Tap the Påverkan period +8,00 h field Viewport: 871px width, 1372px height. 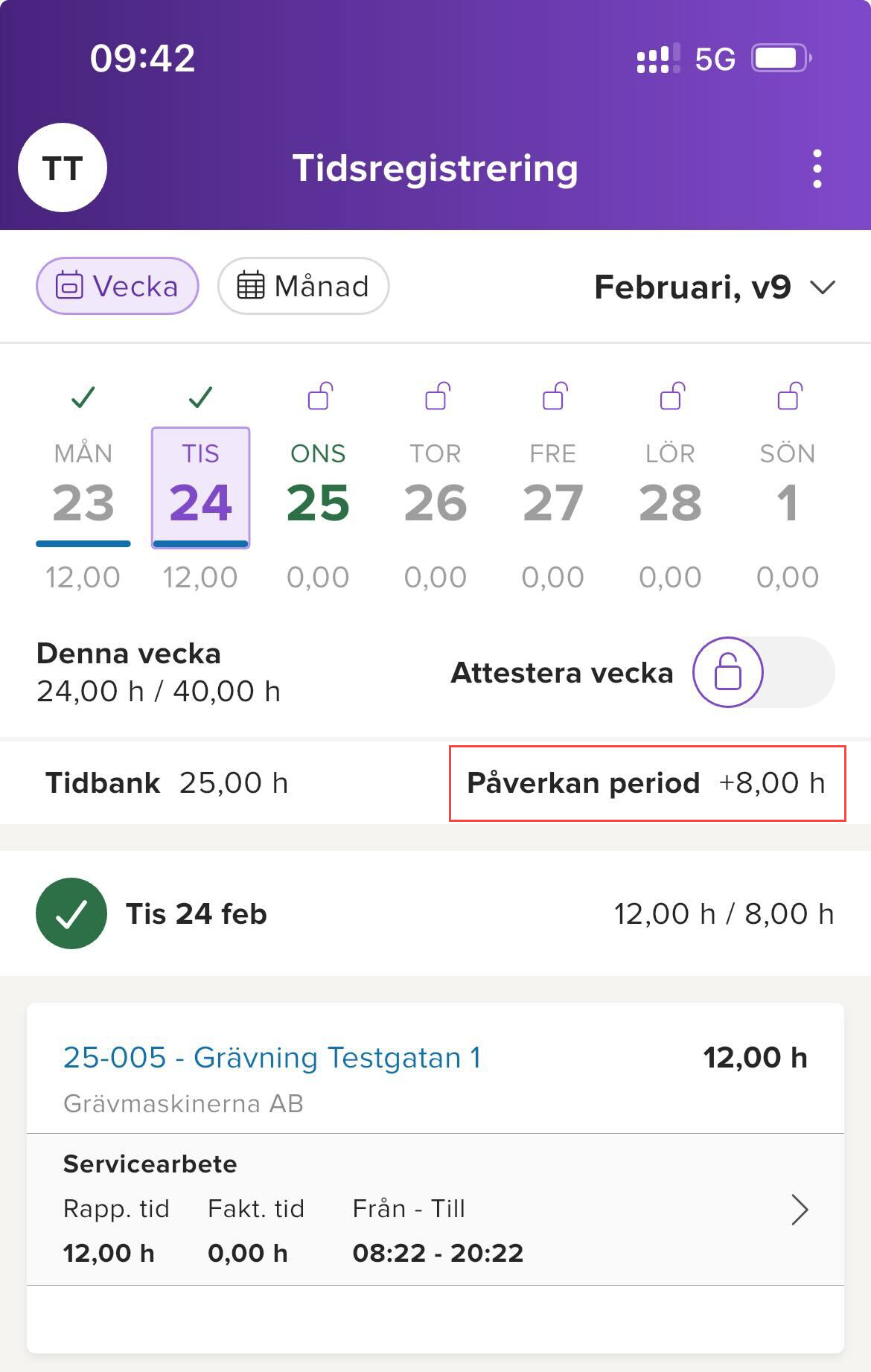[646, 783]
